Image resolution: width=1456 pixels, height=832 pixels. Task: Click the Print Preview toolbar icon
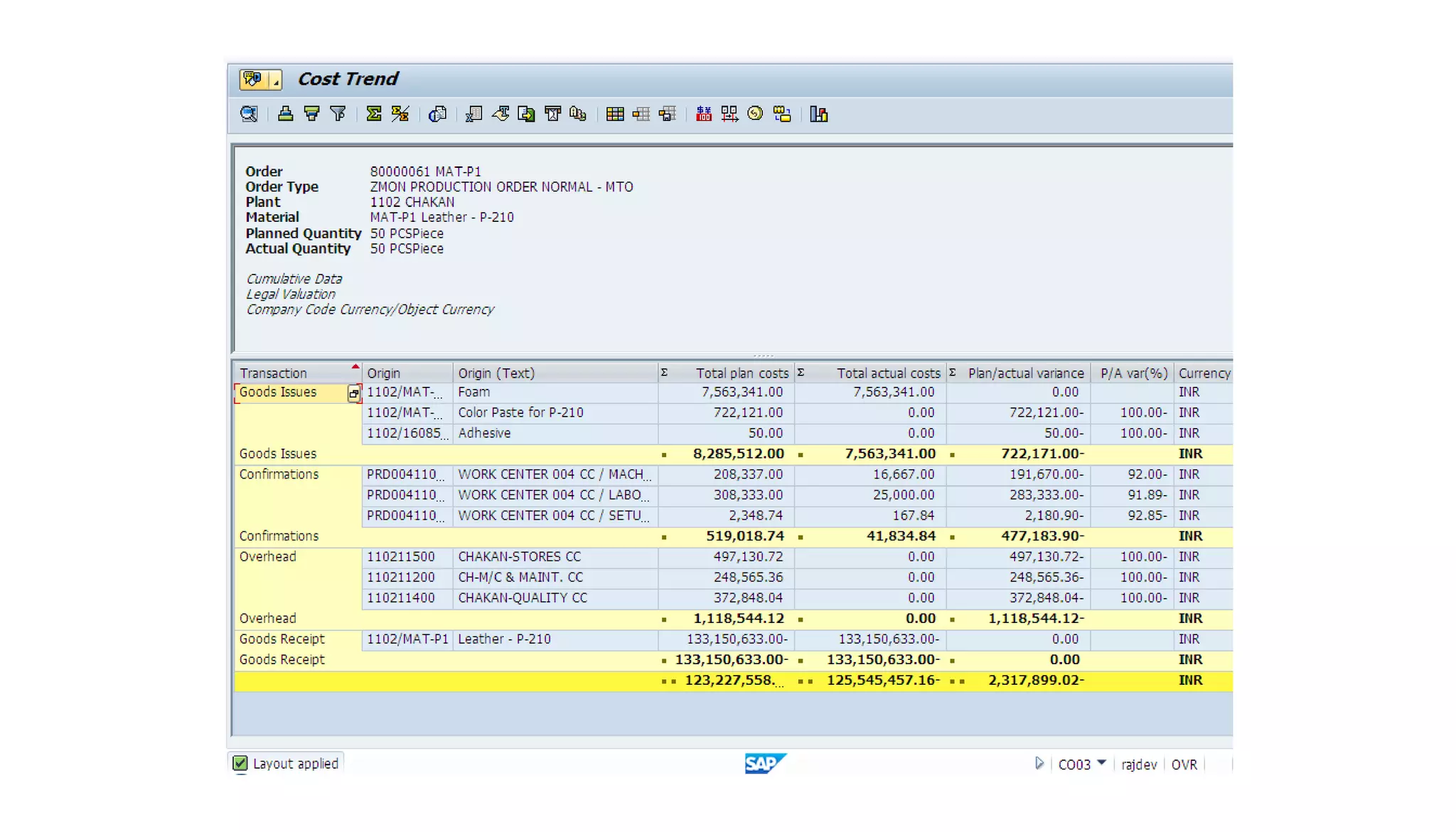click(x=437, y=114)
